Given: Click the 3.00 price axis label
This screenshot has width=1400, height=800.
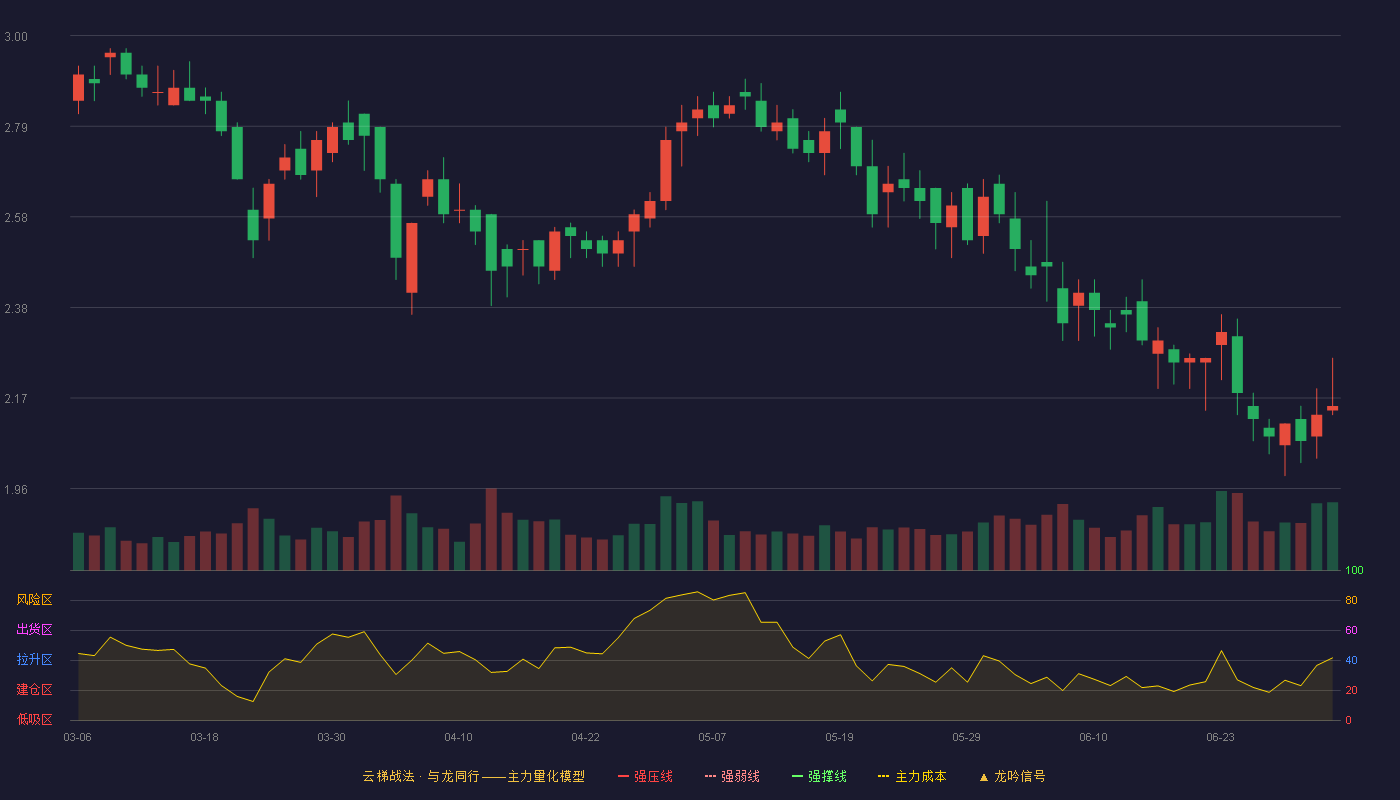Looking at the screenshot, I should click(x=16, y=37).
